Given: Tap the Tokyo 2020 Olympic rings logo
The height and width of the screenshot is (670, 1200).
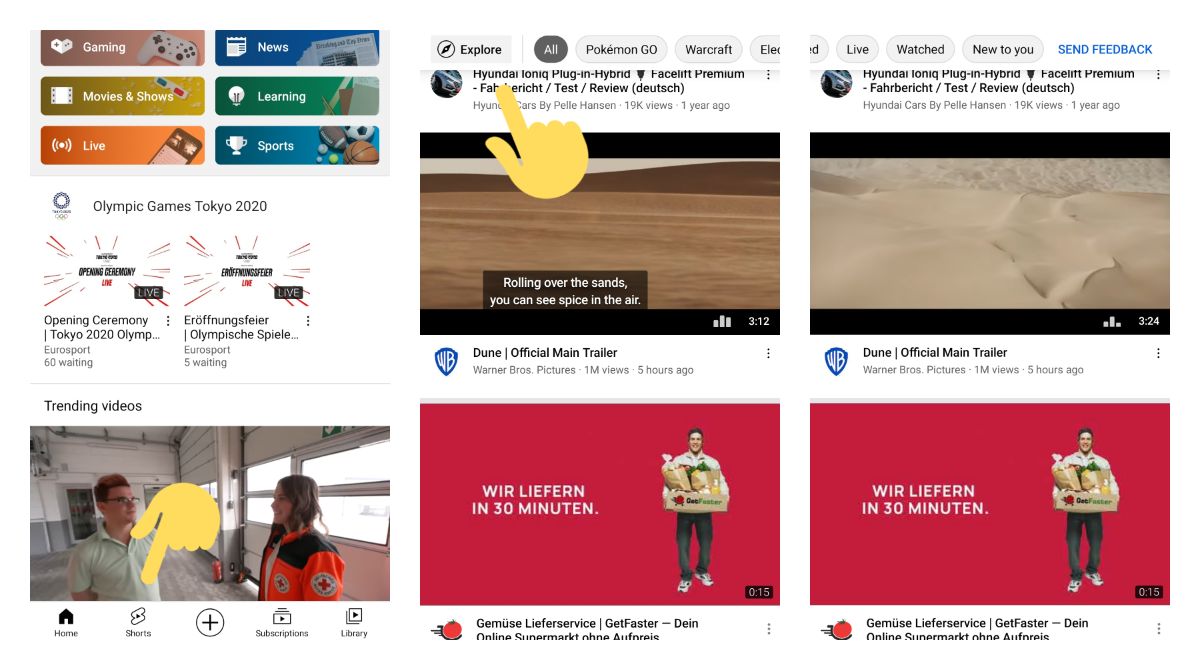Looking at the screenshot, I should click(x=61, y=206).
